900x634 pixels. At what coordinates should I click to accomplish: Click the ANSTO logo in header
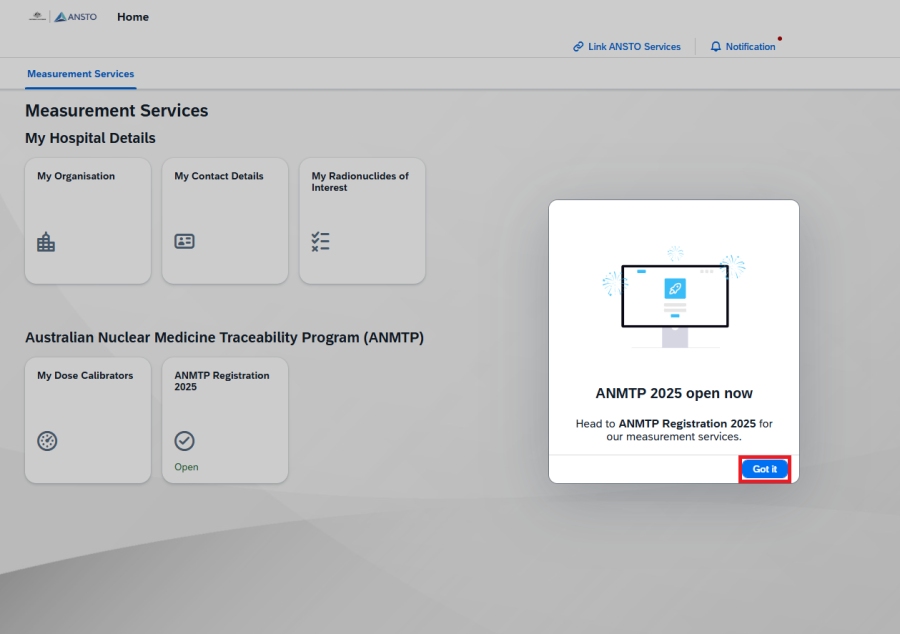(76, 17)
